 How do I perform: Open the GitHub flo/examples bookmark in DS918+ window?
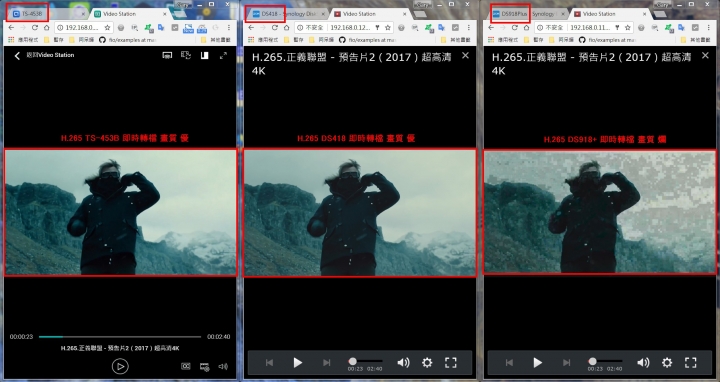(x=609, y=40)
